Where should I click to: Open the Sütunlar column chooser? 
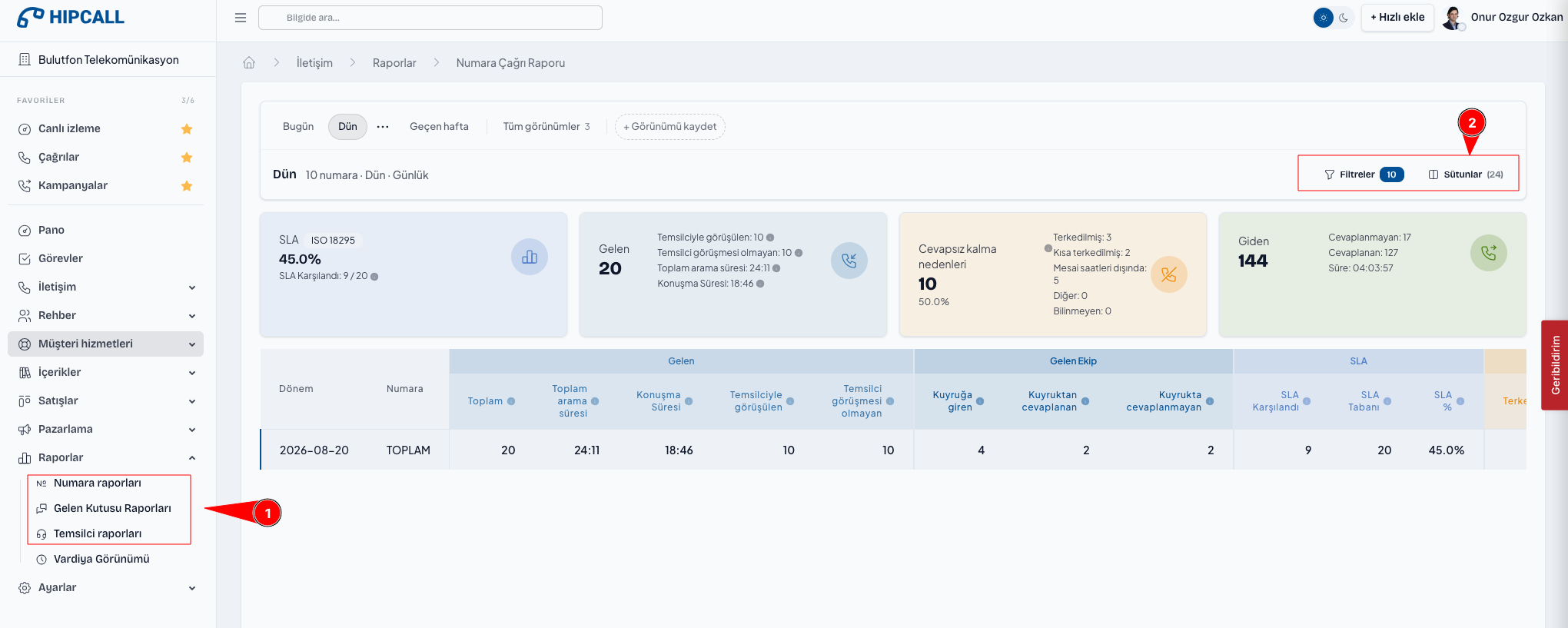coord(1466,174)
